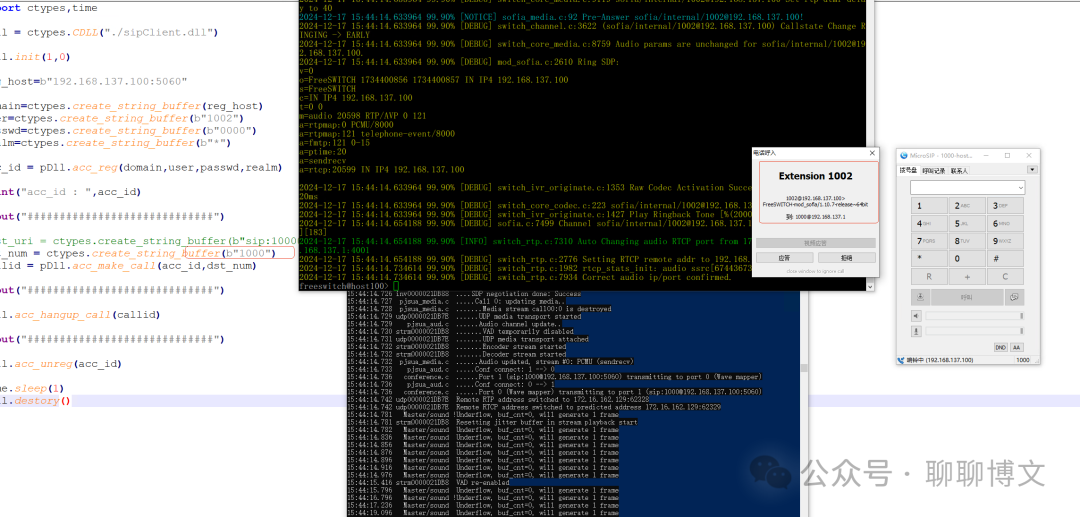Screen dimensions: 1080x517
Task: Dial digit 7 PQRS on the keypad
Action: [x=928, y=241]
